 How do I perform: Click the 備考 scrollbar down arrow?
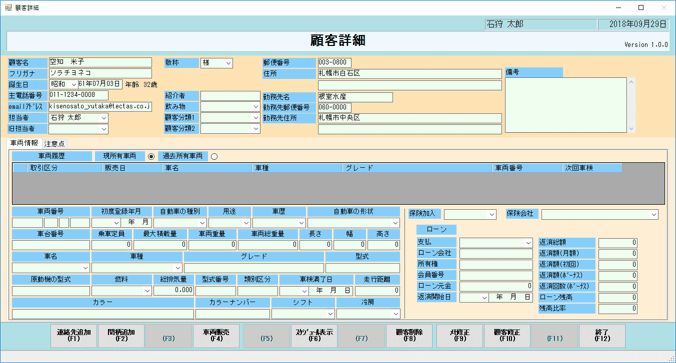click(x=631, y=129)
